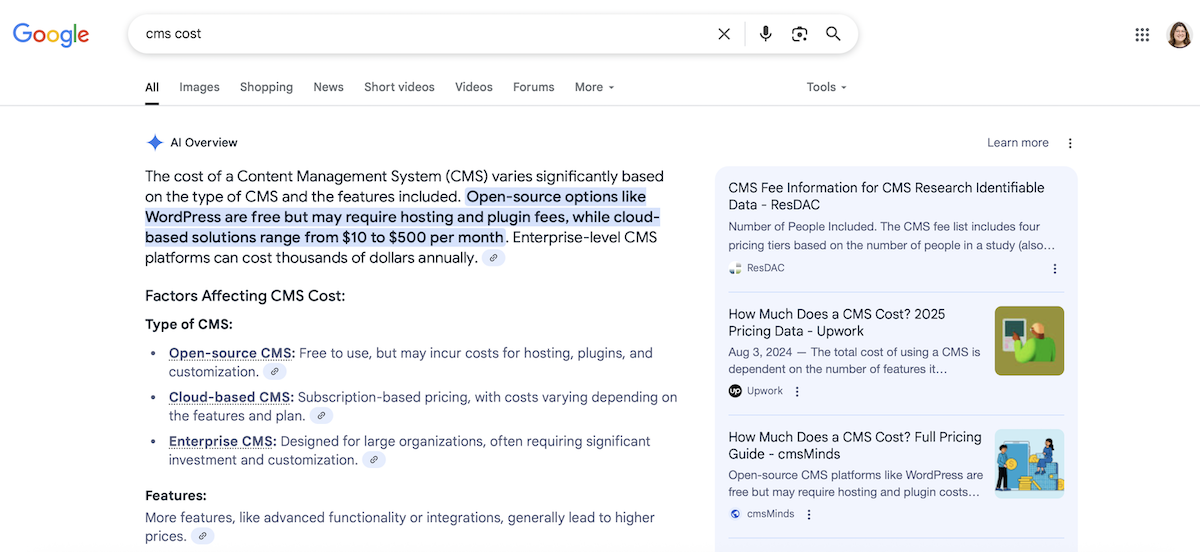
Task: Click the cmsMinds result thumbnail image
Action: click(1029, 464)
